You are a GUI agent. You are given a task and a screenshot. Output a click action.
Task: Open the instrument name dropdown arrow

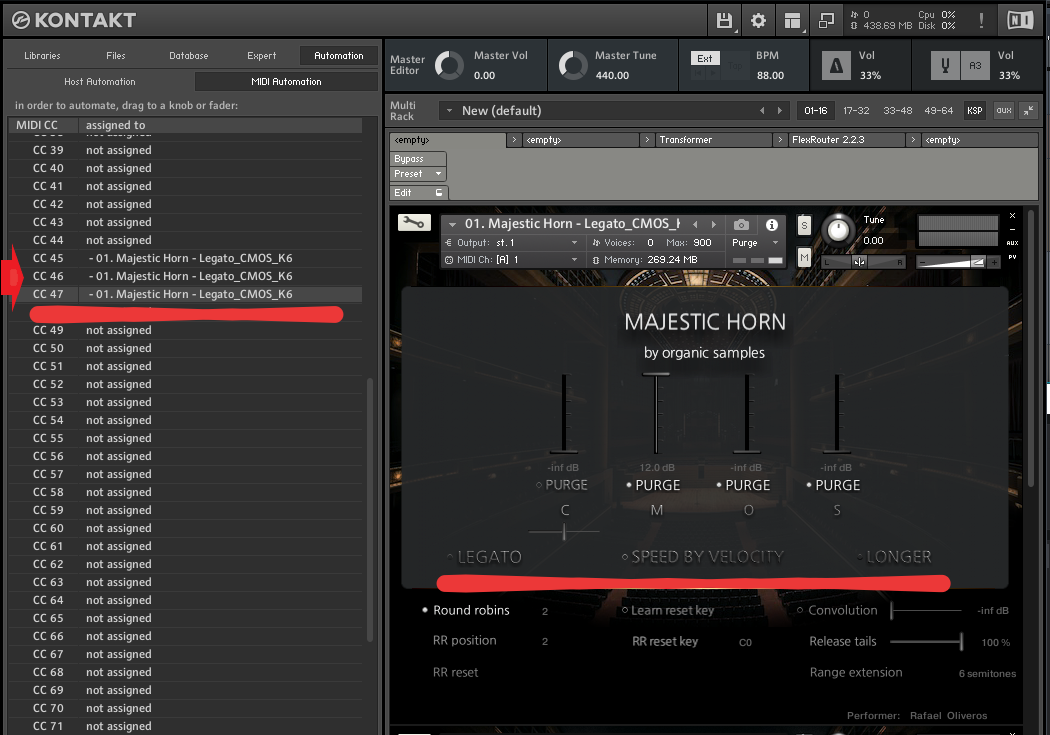pos(452,224)
